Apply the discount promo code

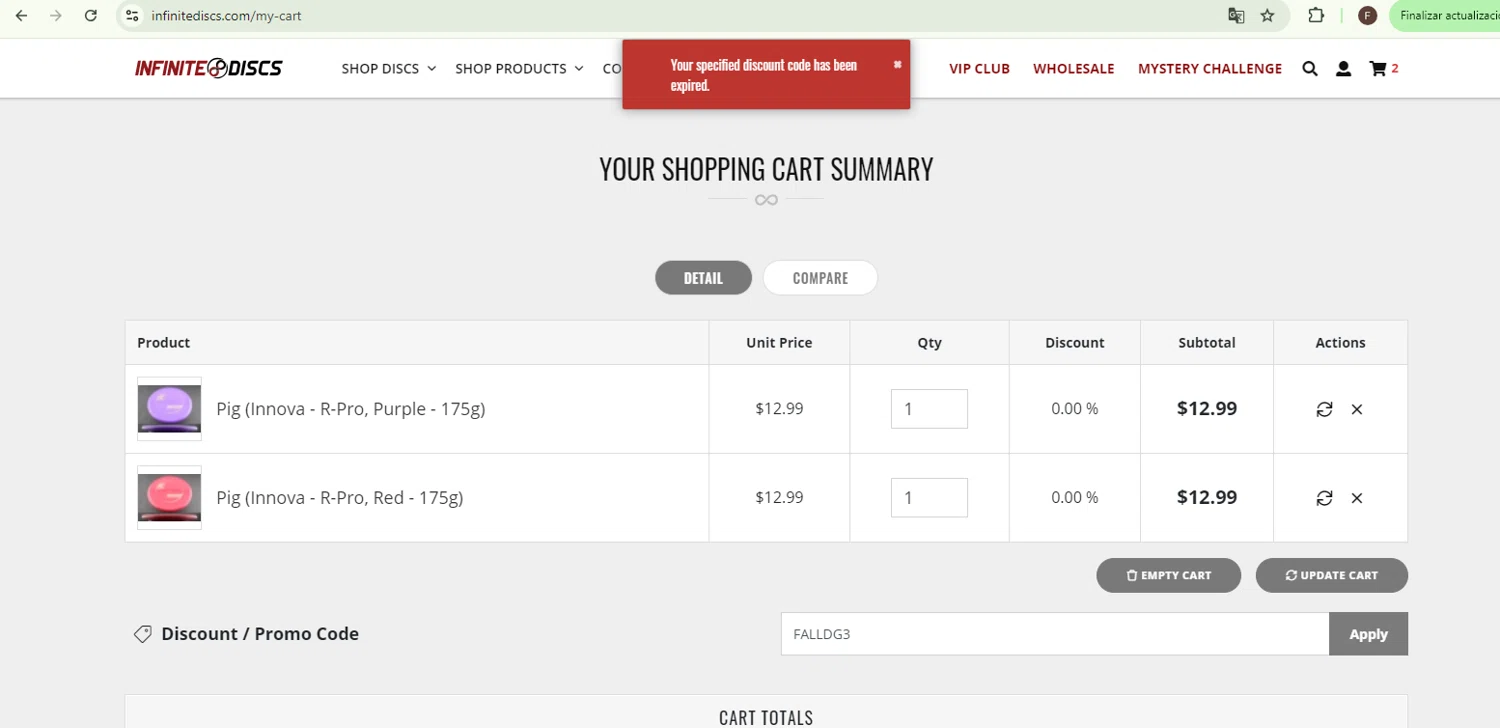coord(1368,634)
